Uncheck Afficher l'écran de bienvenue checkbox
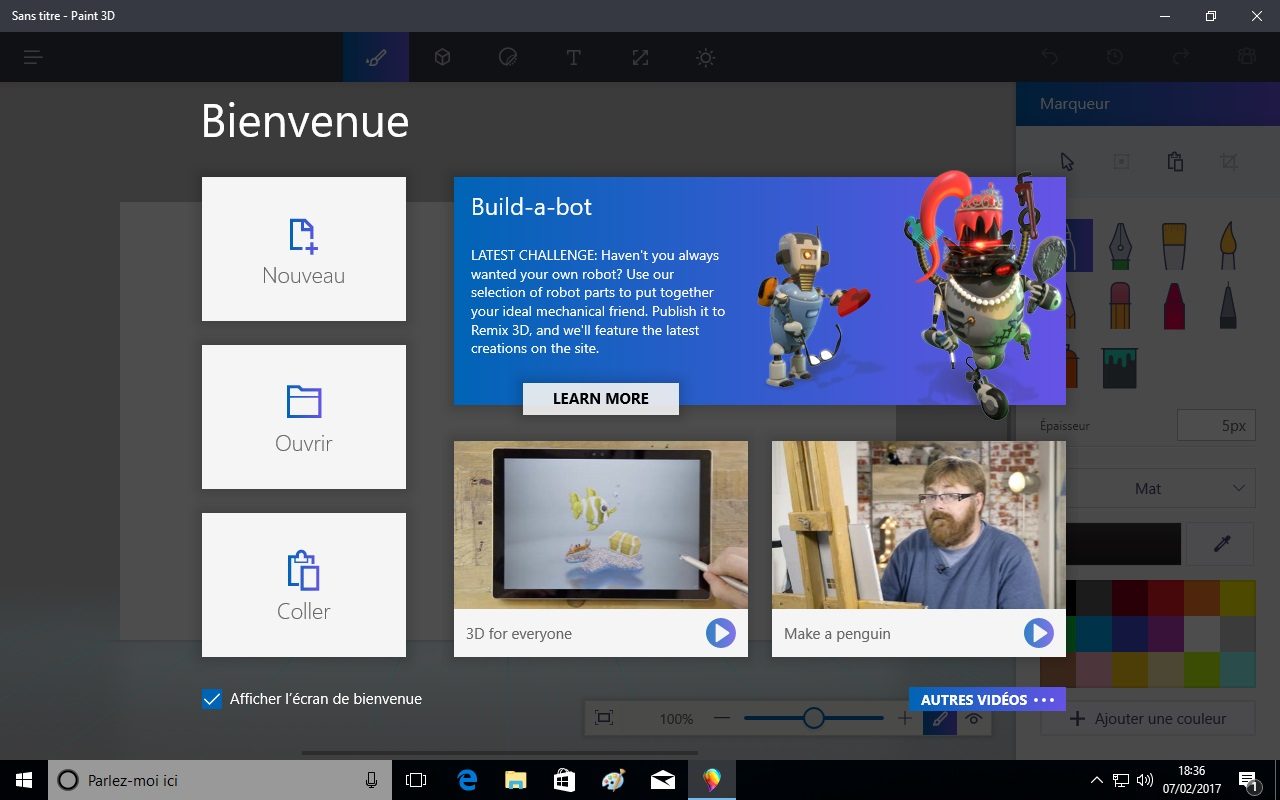The image size is (1280, 800). tap(212, 699)
